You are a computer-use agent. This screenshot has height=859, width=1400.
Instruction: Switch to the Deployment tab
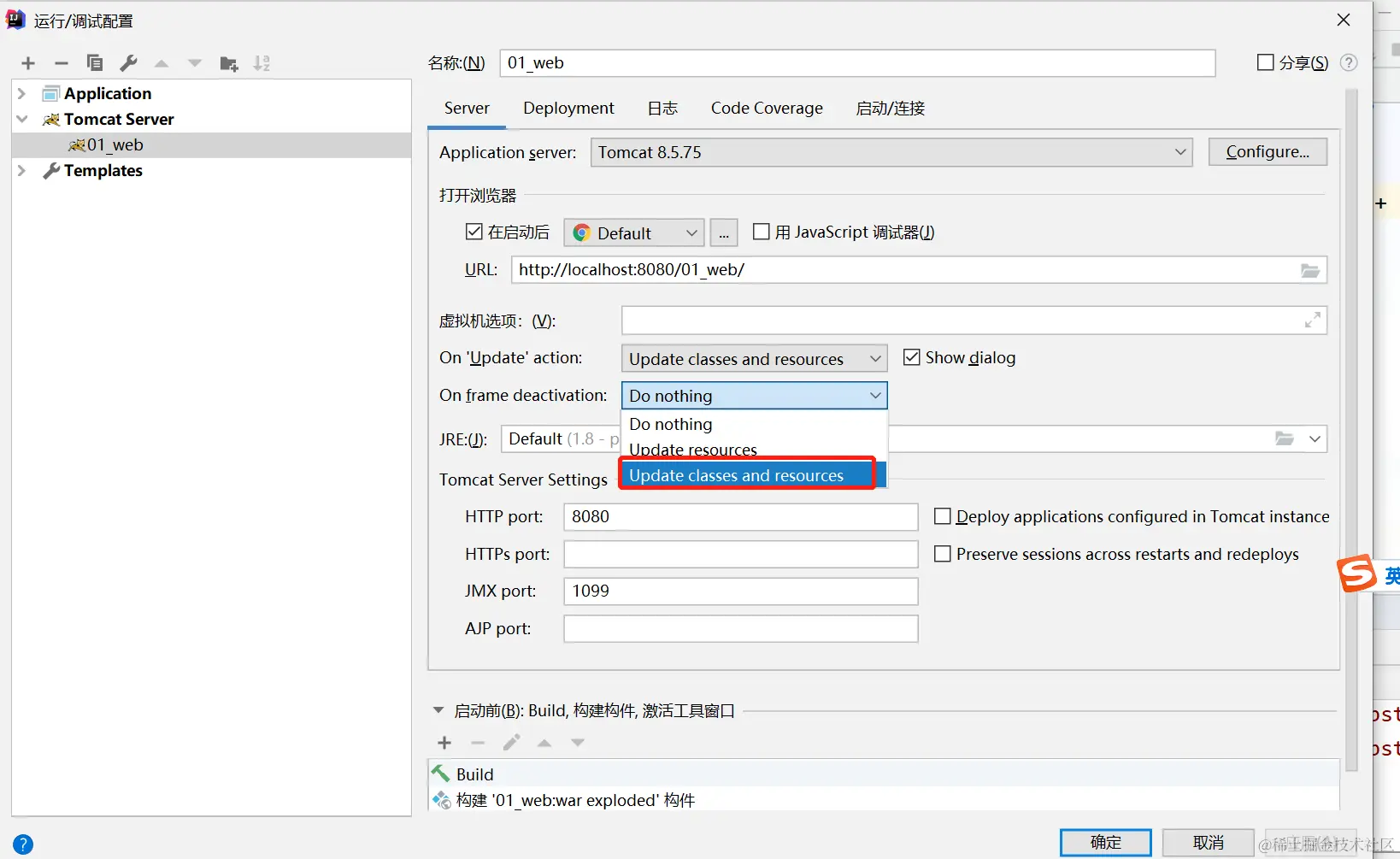pyautogui.click(x=568, y=109)
